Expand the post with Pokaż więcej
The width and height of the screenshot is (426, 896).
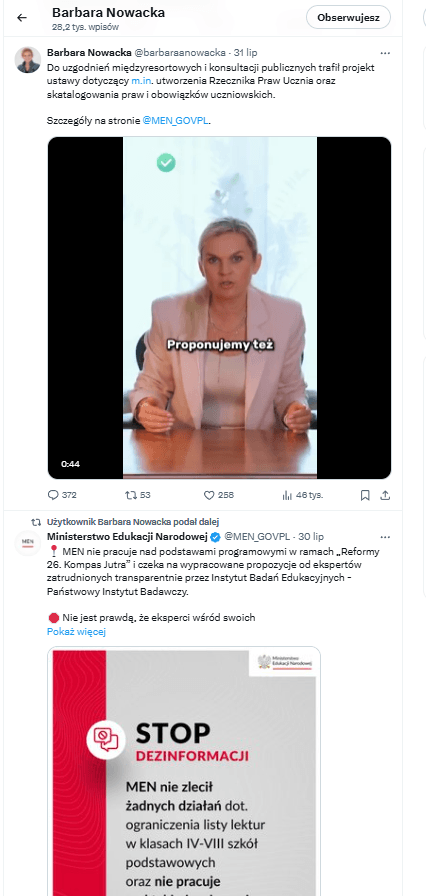point(77,631)
